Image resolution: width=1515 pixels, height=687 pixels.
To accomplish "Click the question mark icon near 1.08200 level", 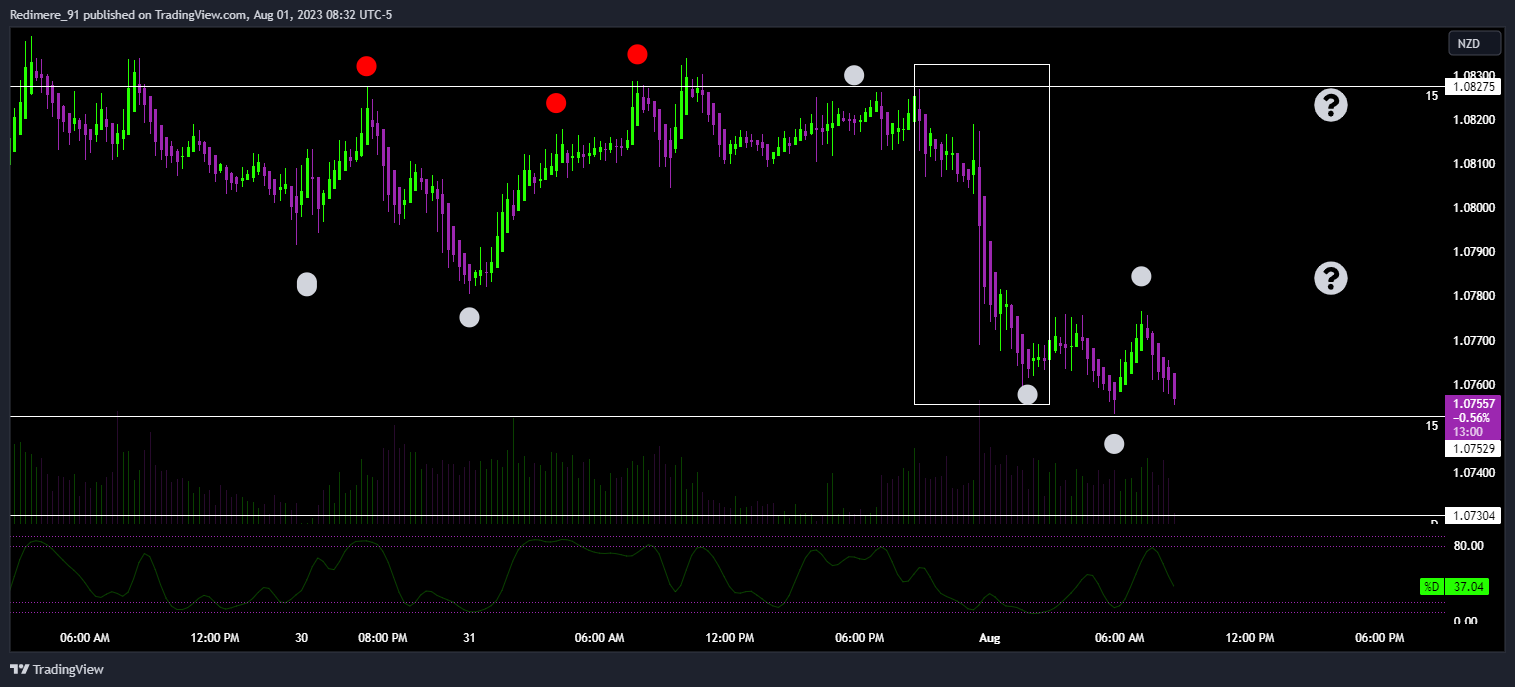I will (x=1330, y=105).
